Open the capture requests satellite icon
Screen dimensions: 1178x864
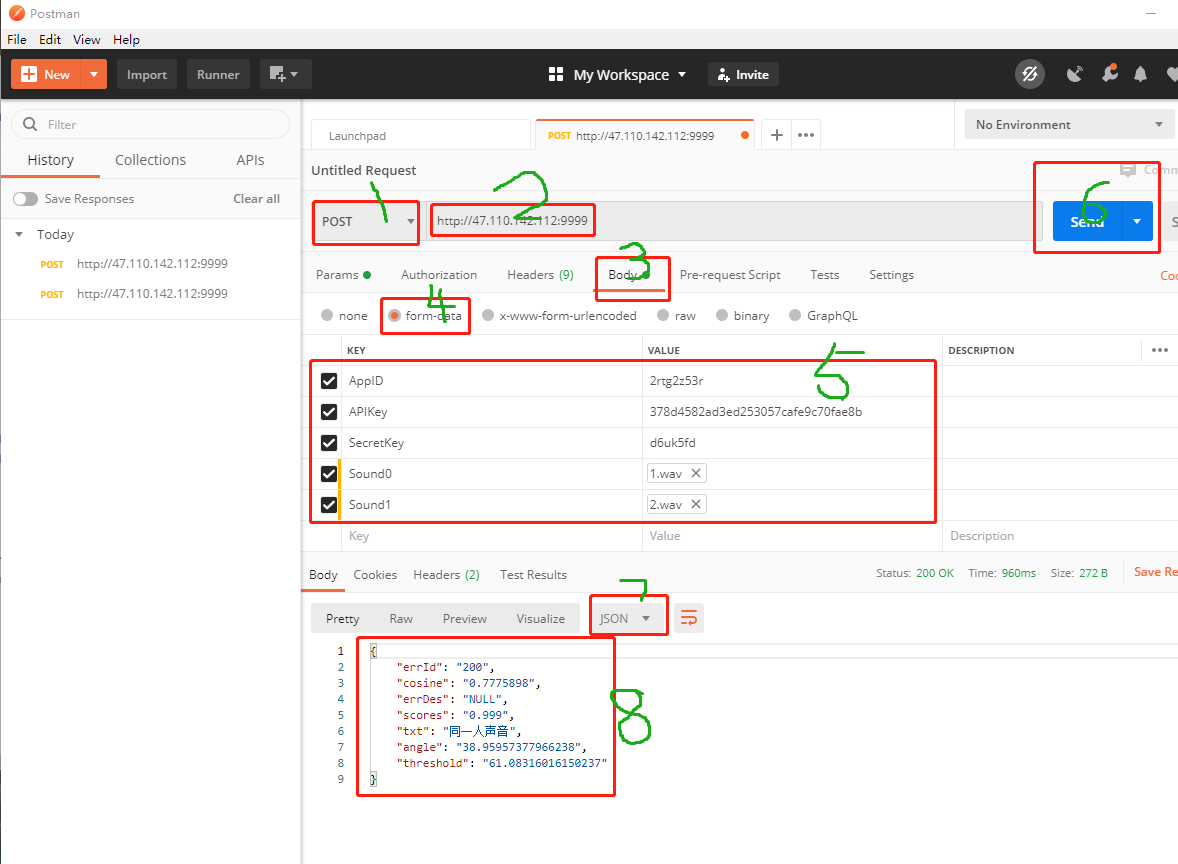(x=1075, y=74)
